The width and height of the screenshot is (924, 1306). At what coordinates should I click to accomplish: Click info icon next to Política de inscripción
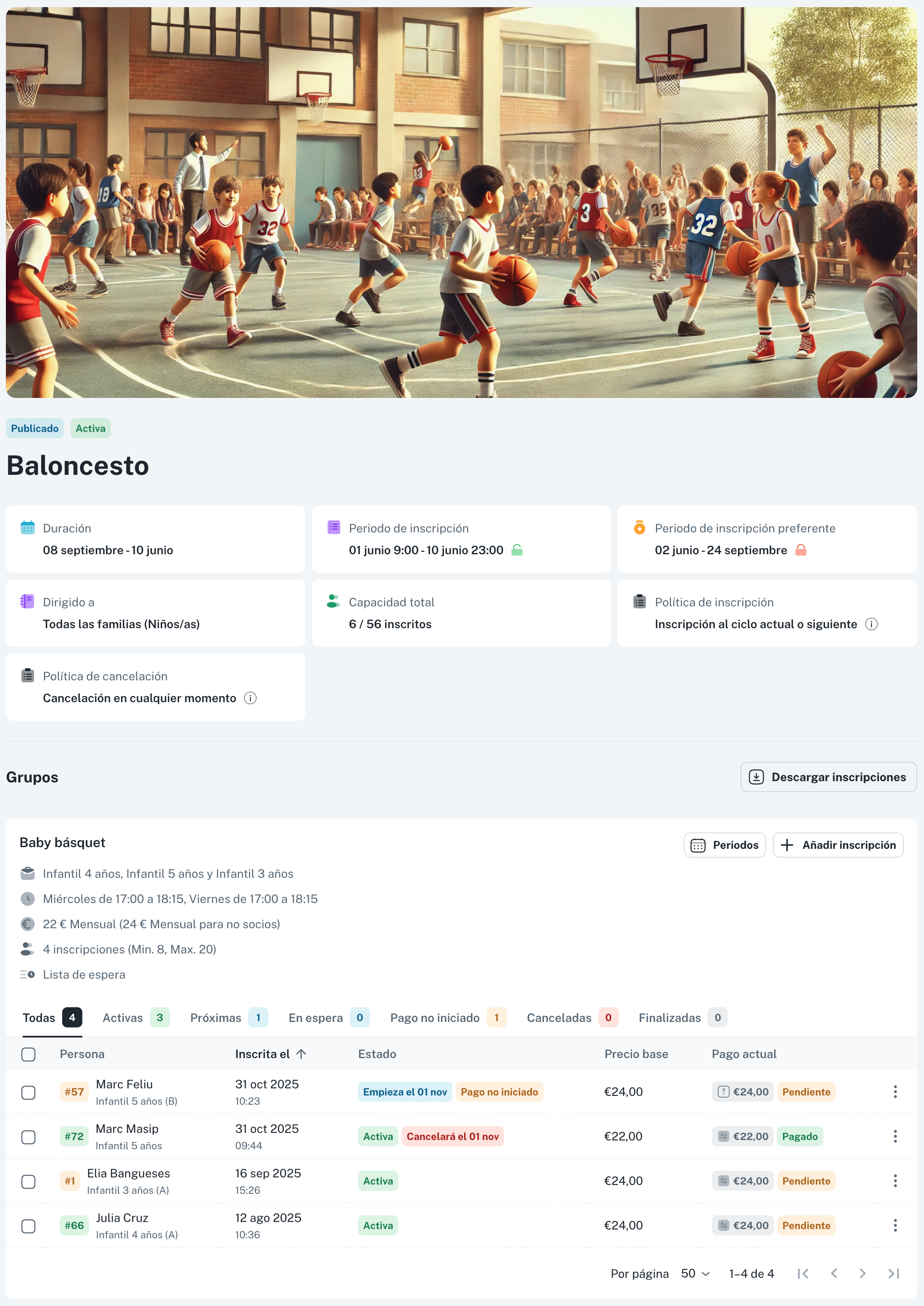(871, 624)
